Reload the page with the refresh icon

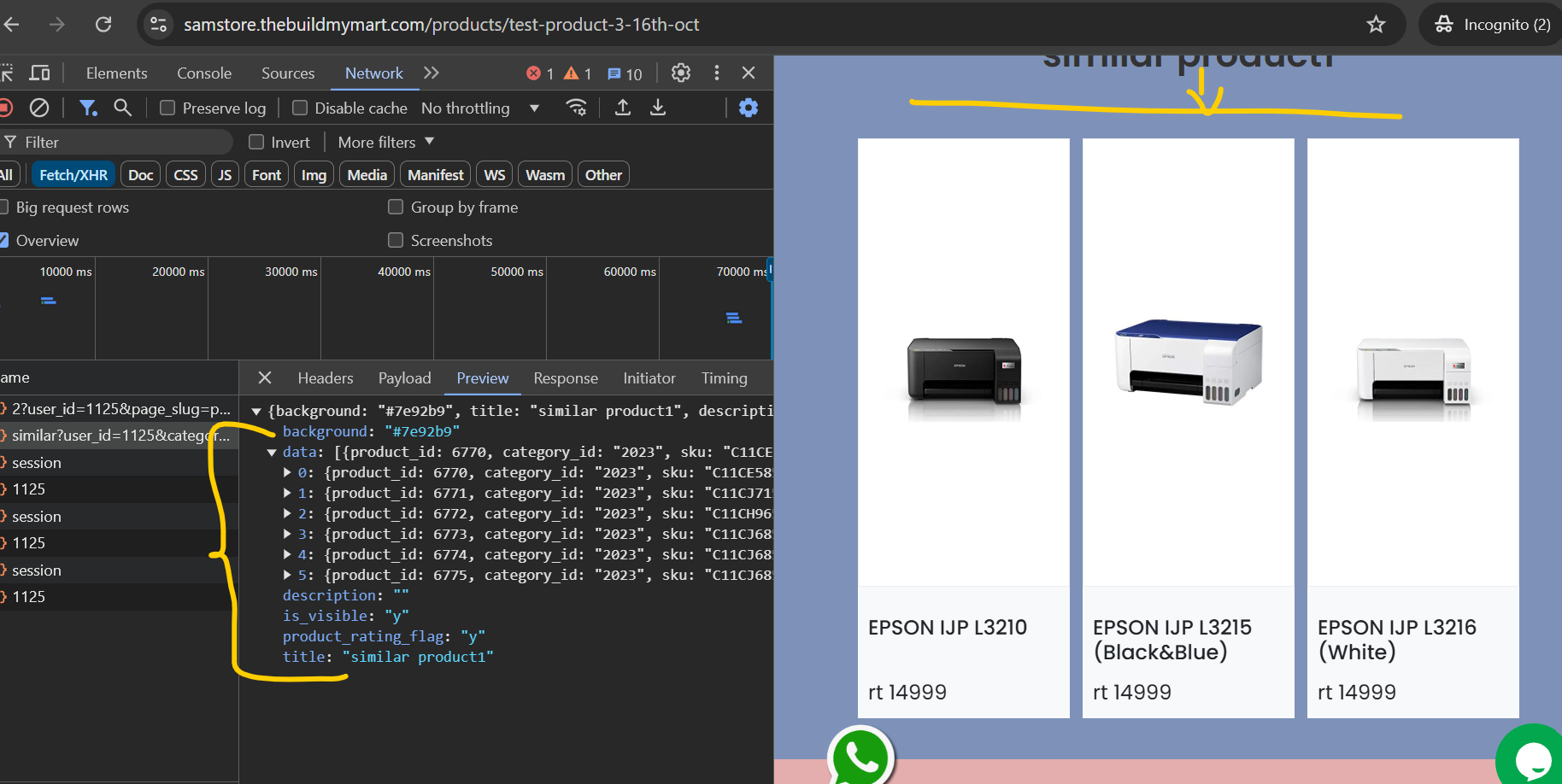click(x=103, y=24)
